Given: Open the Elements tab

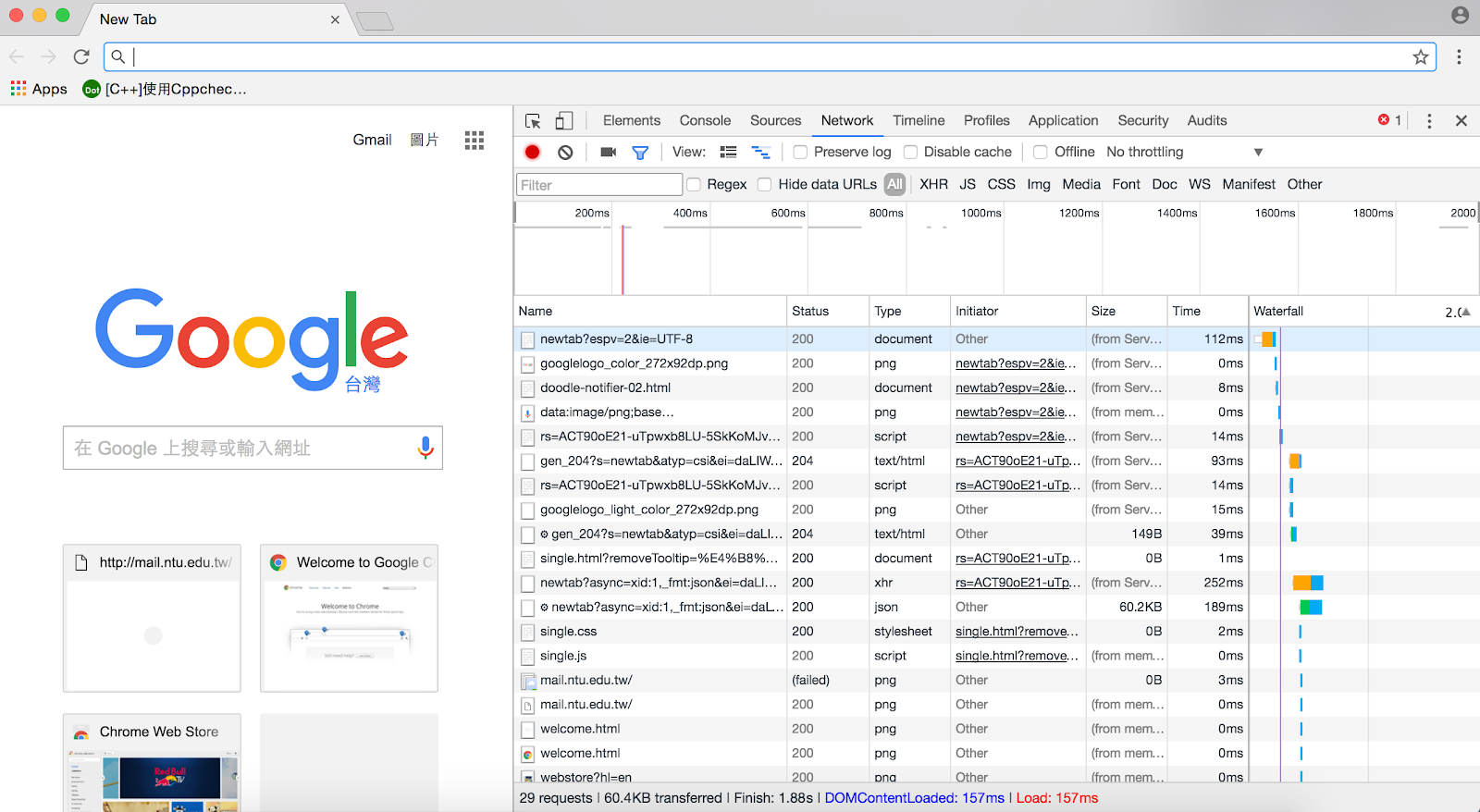Looking at the screenshot, I should [632, 121].
